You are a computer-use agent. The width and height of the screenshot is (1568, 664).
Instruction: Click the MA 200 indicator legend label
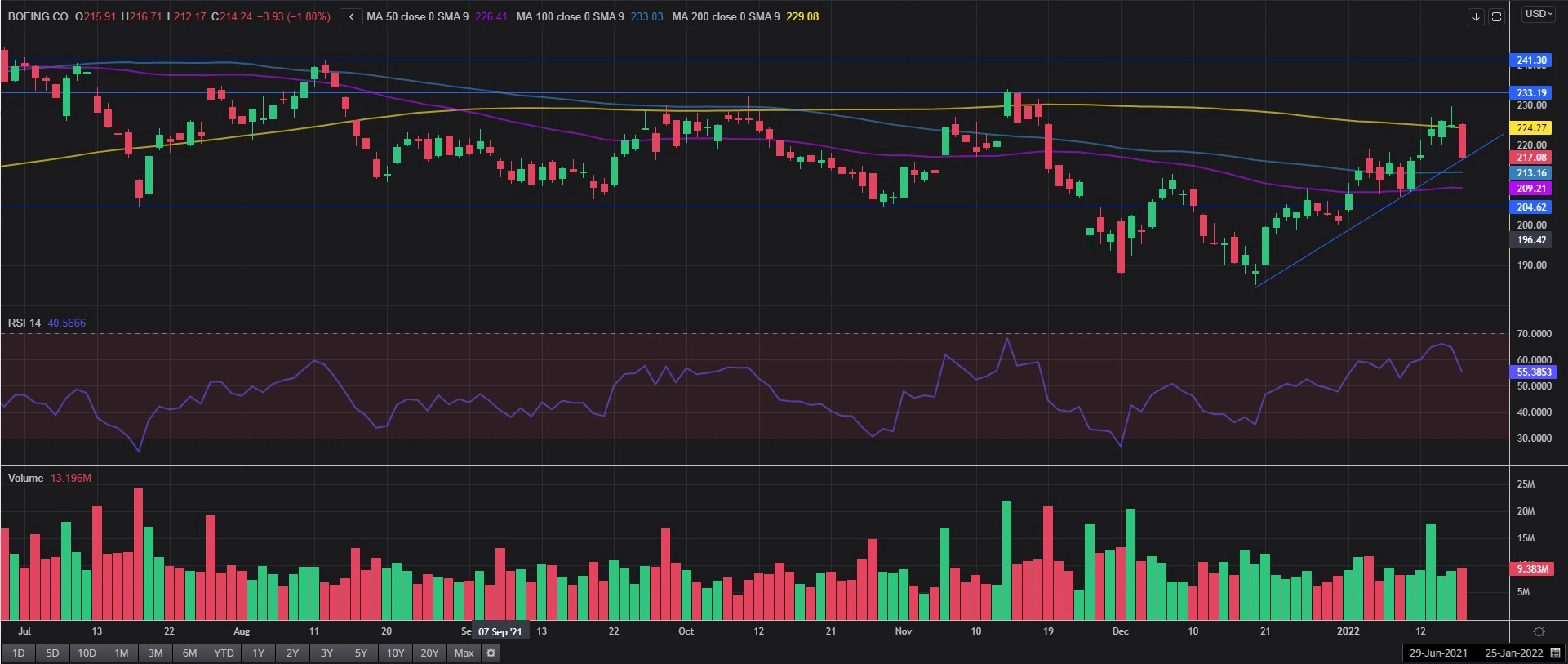tap(725, 16)
